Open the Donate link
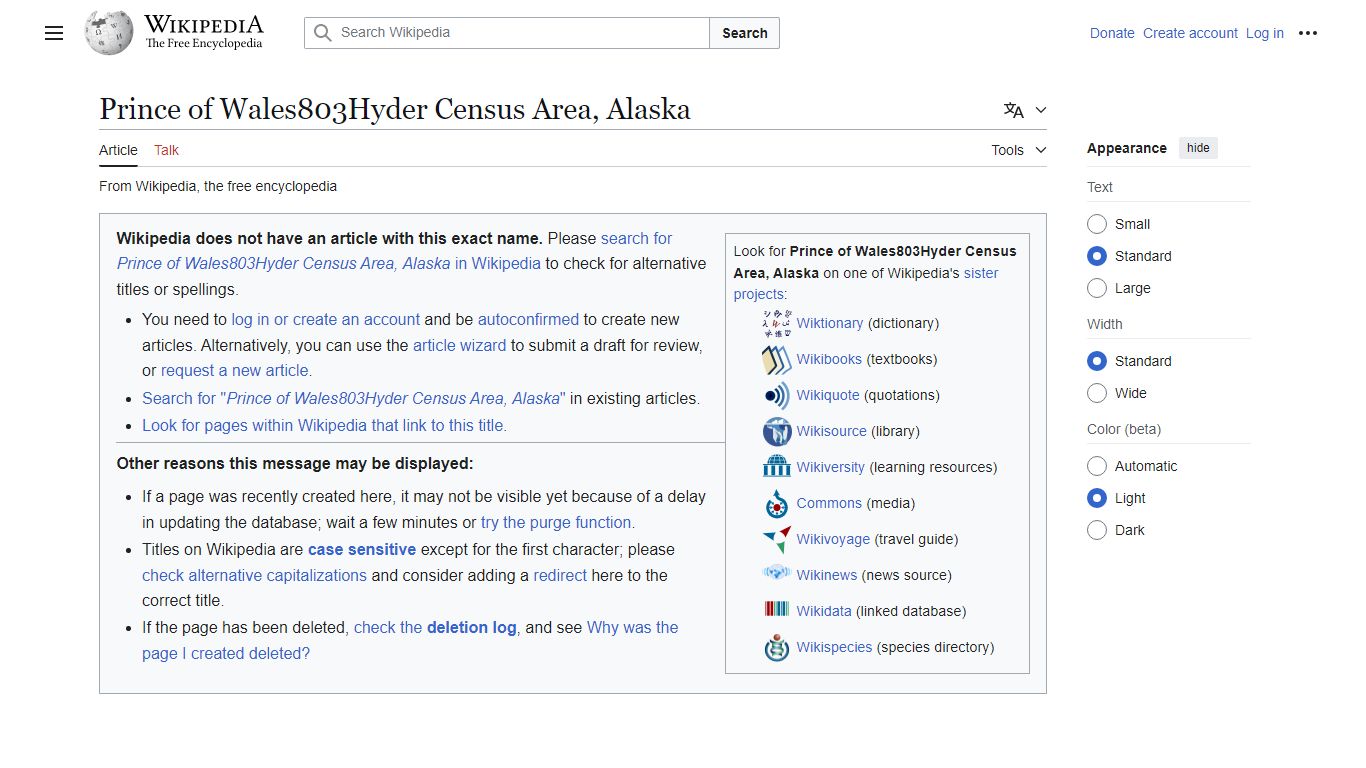 click(1112, 33)
